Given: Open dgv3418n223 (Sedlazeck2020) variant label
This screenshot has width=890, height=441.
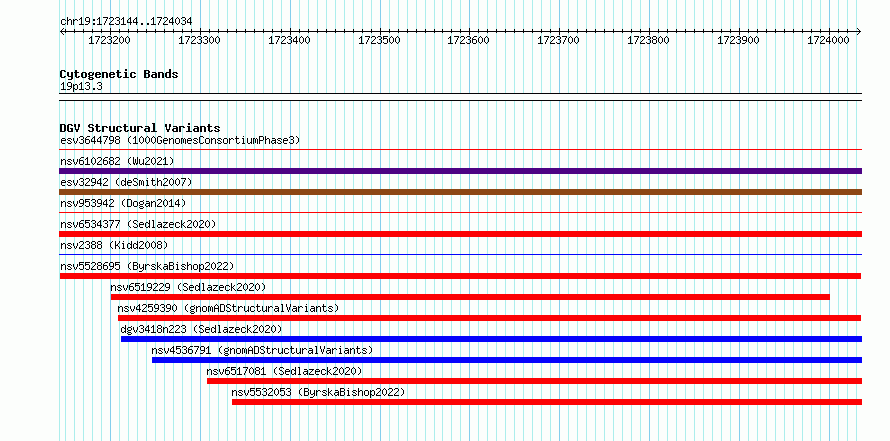Looking at the screenshot, I should tap(201, 329).
